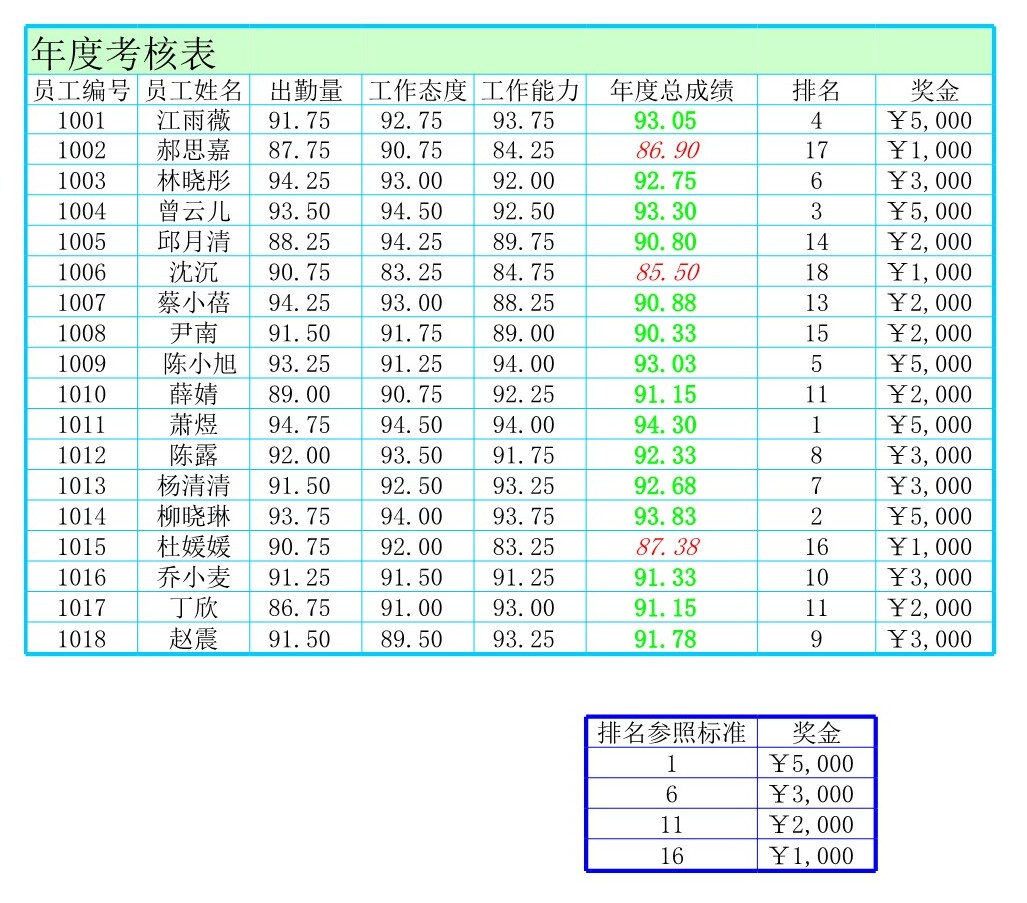
Task: Select the rank cell for 柳晓琳
Action: coord(816,517)
